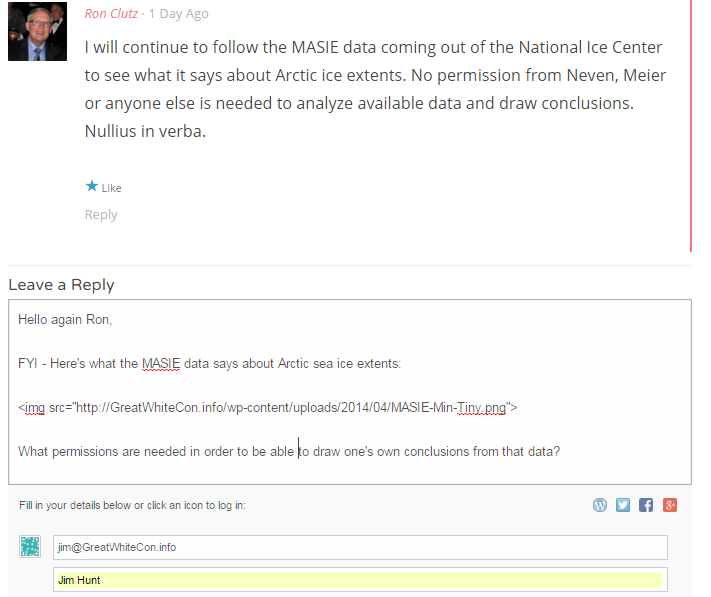Log in using the Facebook icon
Viewport: 711px width, 597px height.
coord(646,505)
